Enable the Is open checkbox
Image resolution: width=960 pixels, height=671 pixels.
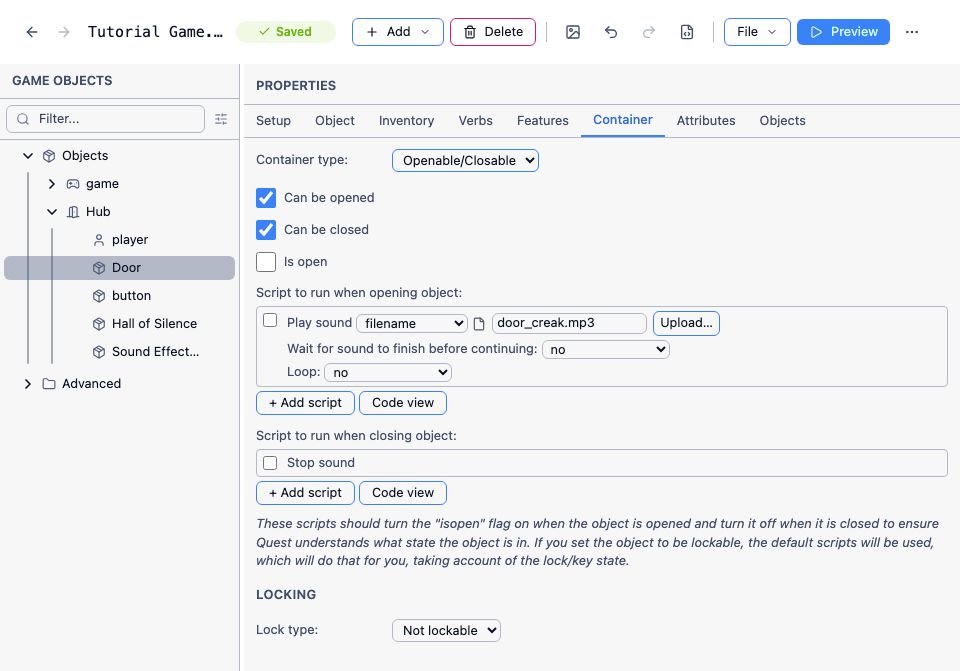point(266,261)
